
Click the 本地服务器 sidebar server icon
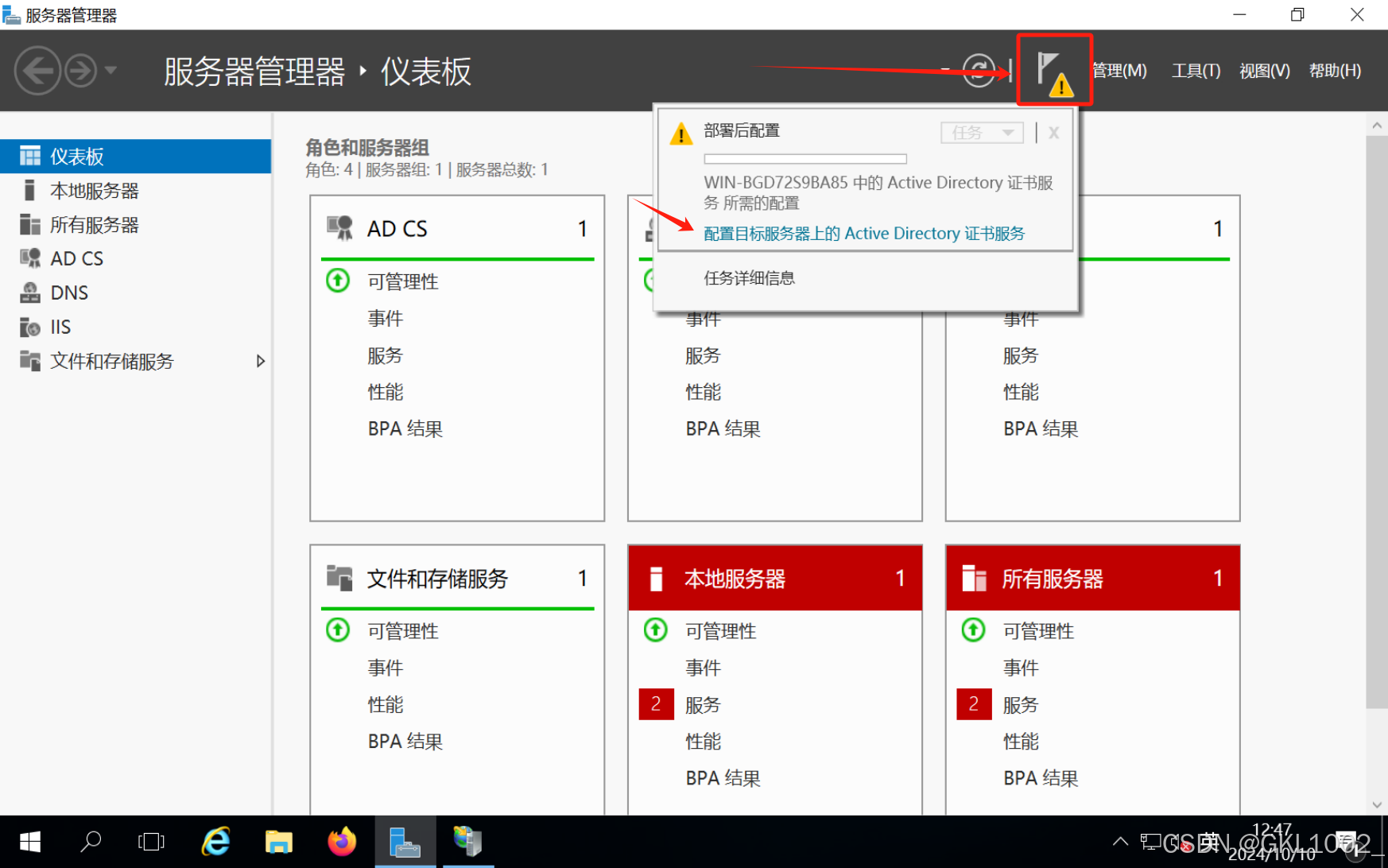29,190
